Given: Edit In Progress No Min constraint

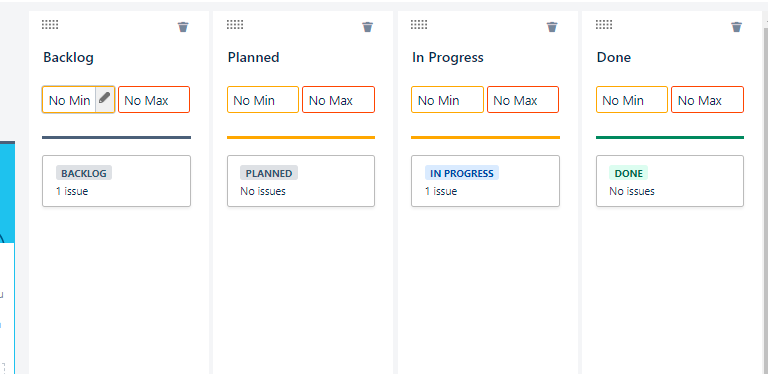Looking at the screenshot, I should pos(447,100).
